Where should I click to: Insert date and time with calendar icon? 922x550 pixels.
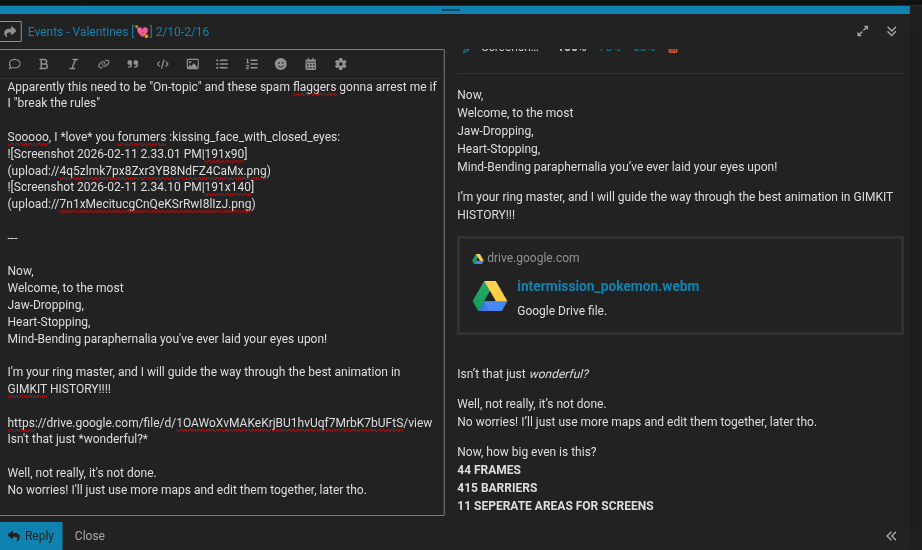311,64
